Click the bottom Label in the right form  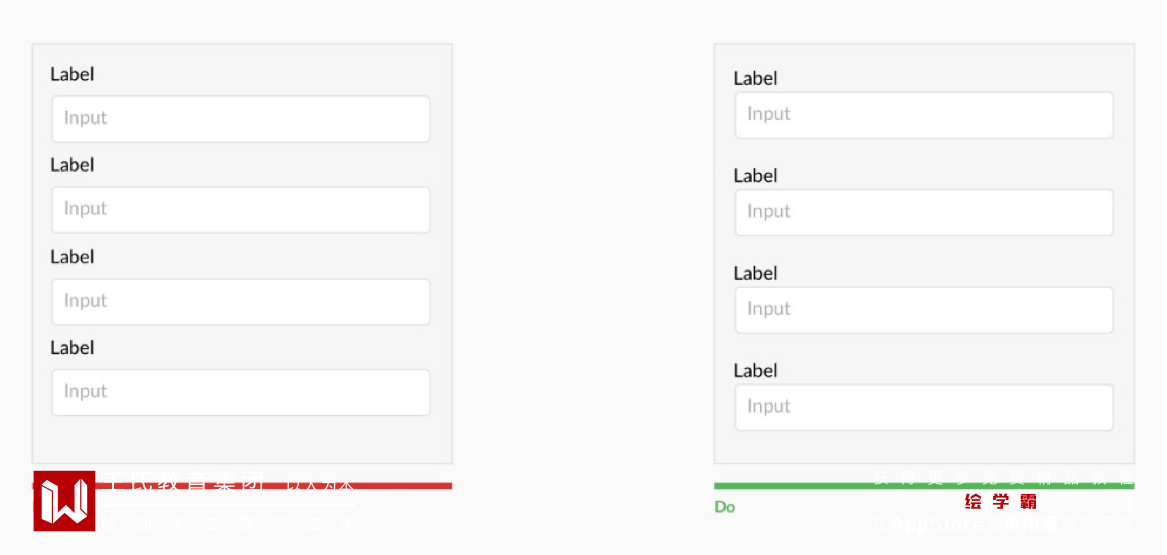click(755, 371)
